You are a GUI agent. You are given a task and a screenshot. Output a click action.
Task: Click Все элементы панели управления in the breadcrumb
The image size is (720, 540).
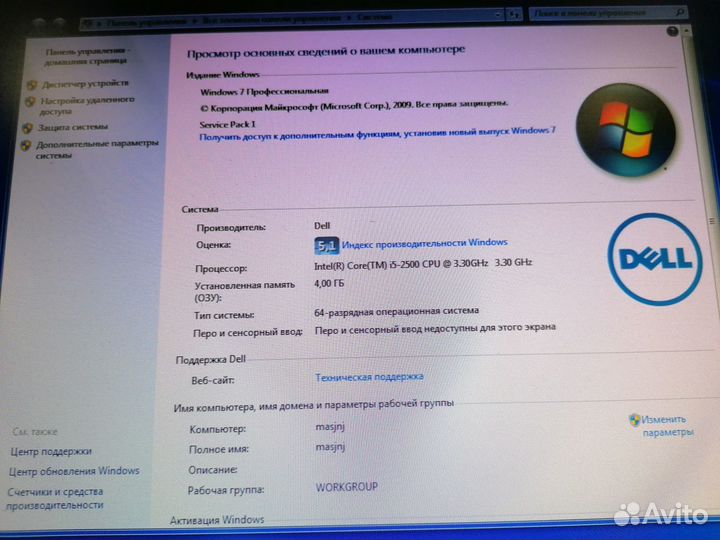click(271, 19)
